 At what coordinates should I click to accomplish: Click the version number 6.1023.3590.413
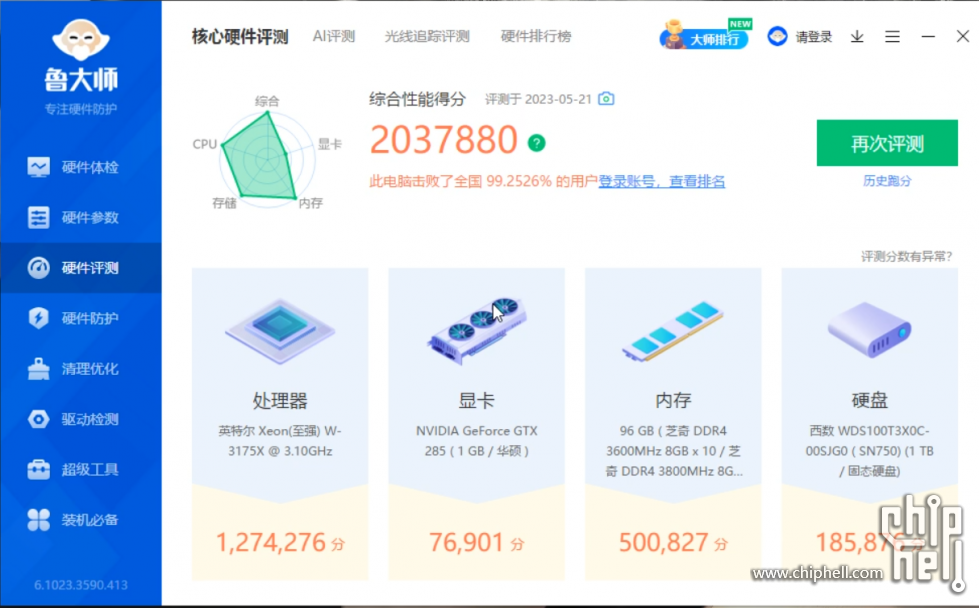tap(81, 585)
